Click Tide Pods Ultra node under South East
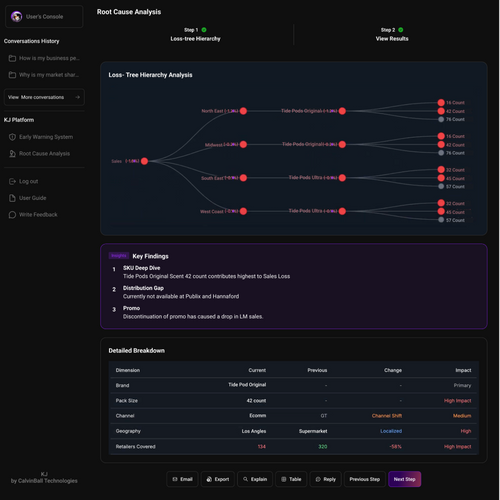The width and height of the screenshot is (500, 500). pos(342,178)
